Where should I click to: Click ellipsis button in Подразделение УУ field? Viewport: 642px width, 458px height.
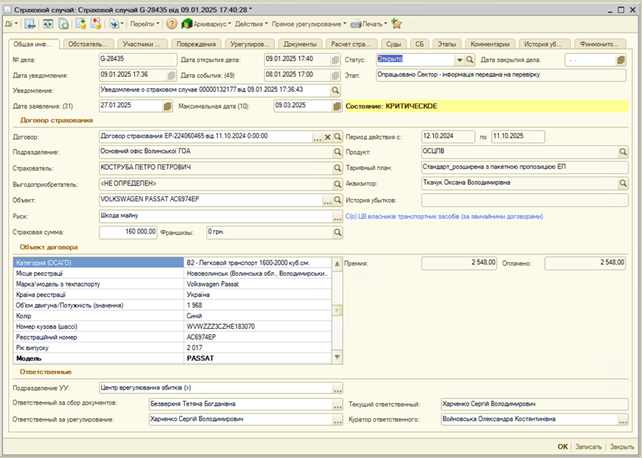click(337, 388)
